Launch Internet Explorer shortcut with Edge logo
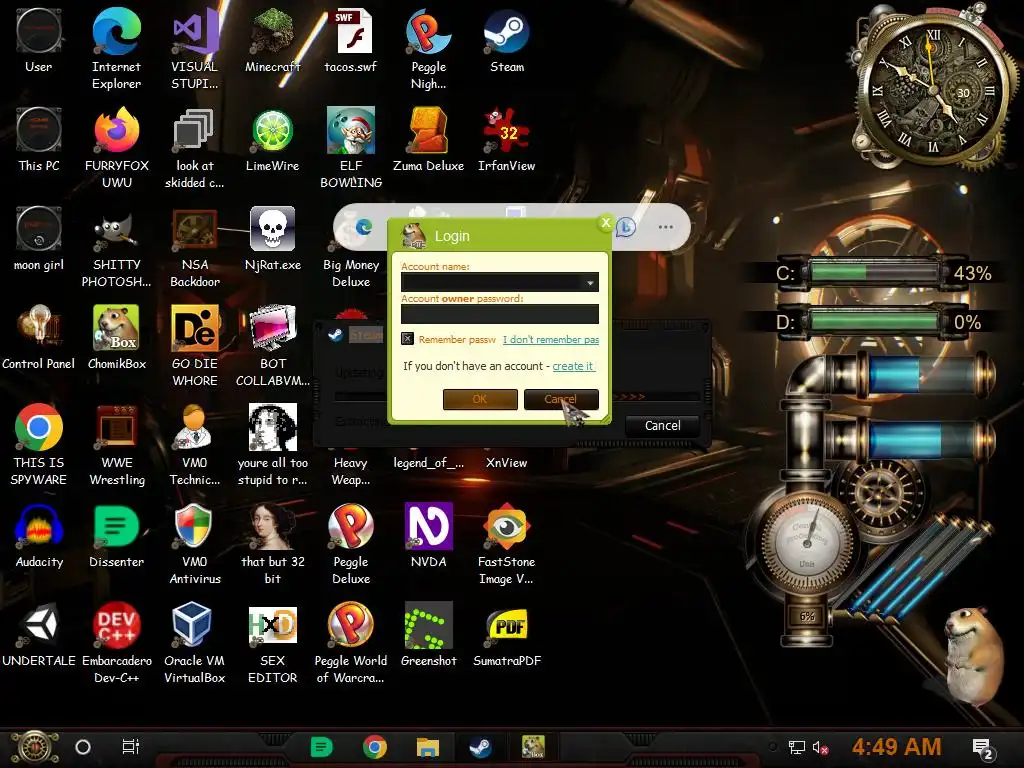The height and width of the screenshot is (768, 1024). pyautogui.click(x=116, y=49)
